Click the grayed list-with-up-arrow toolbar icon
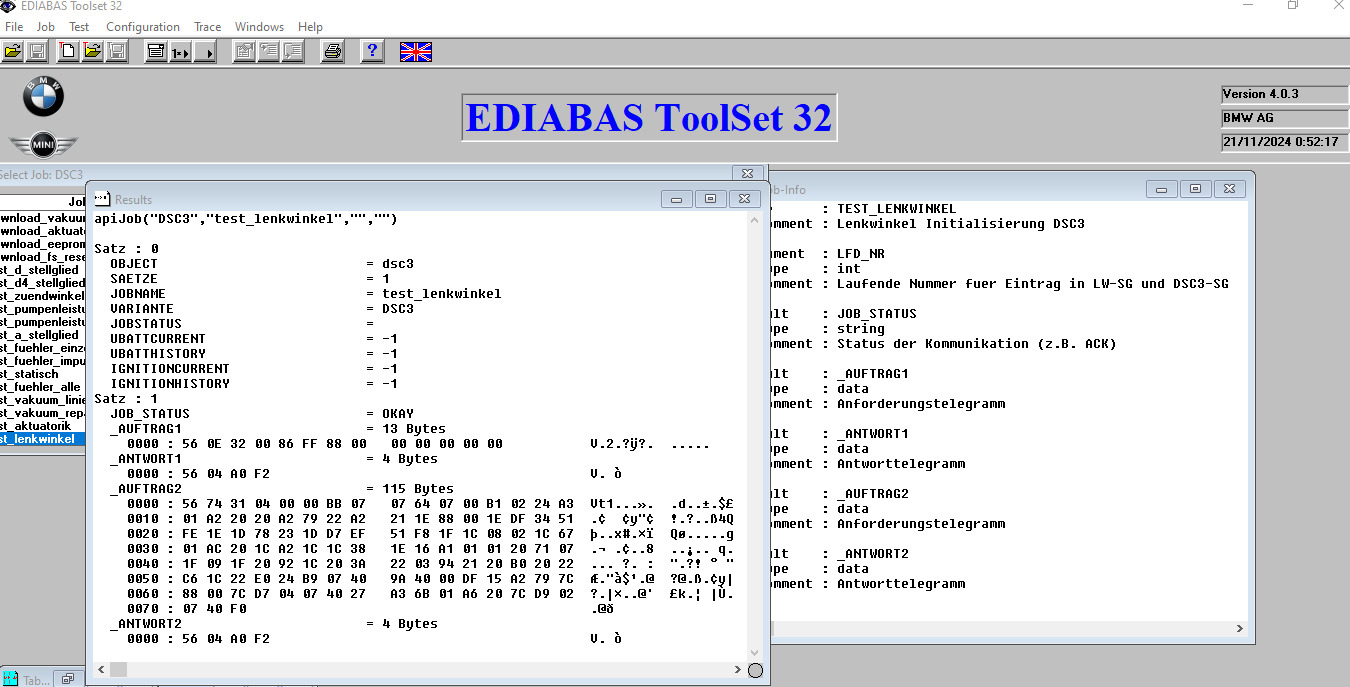The height and width of the screenshot is (687, 1350). (268, 51)
